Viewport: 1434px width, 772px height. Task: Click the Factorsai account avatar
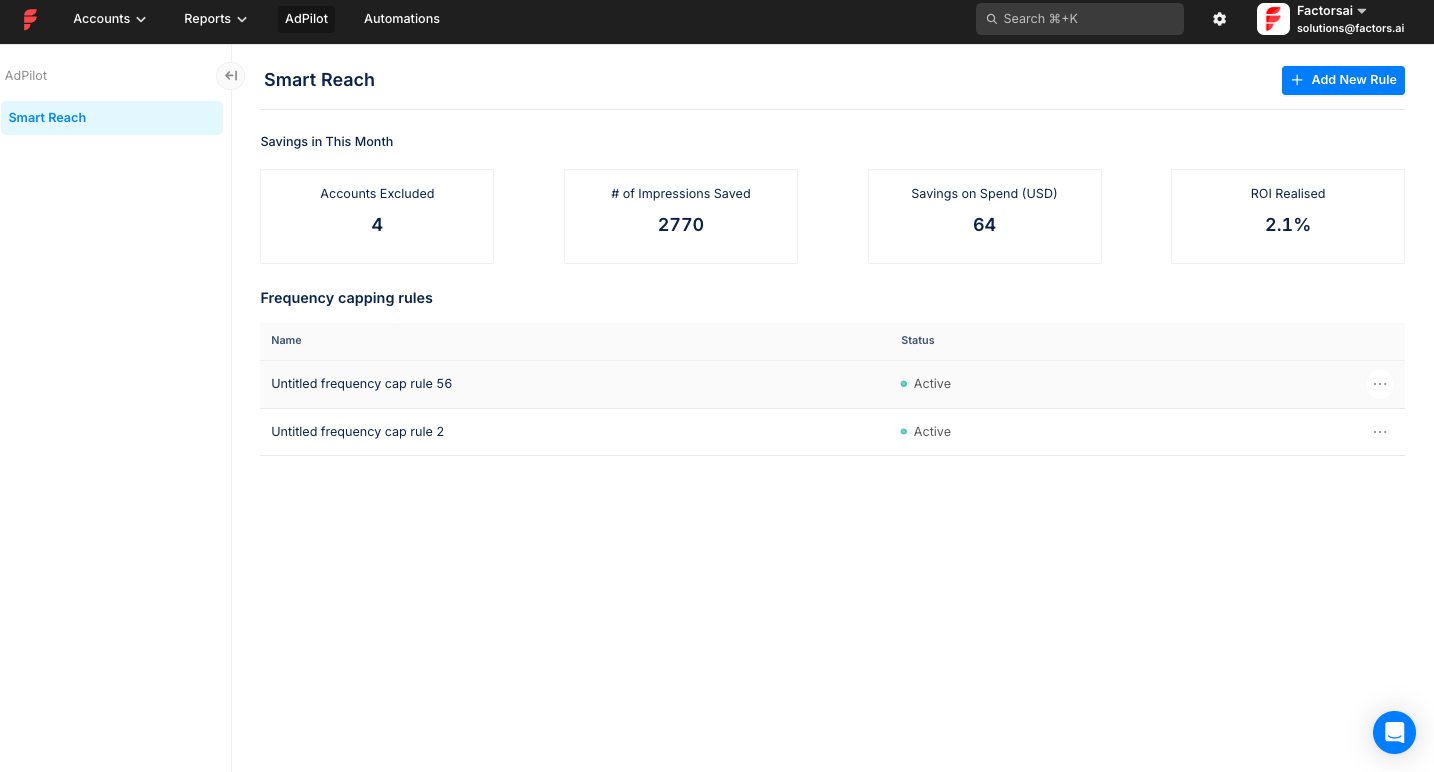click(1273, 19)
